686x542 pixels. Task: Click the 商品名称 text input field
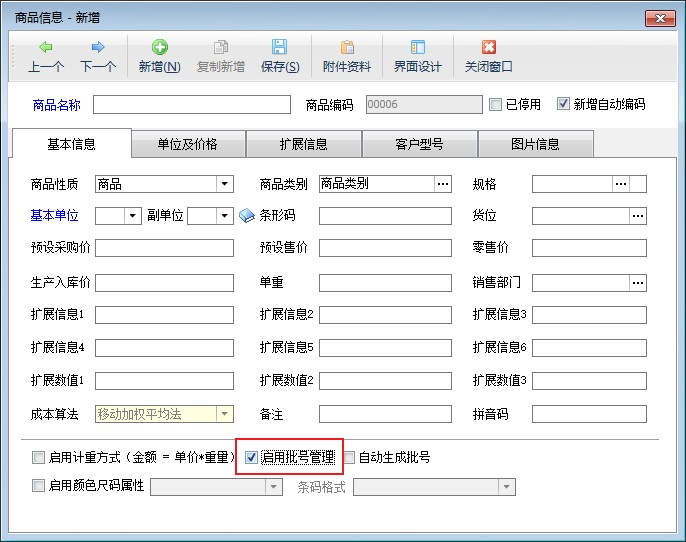pyautogui.click(x=192, y=104)
